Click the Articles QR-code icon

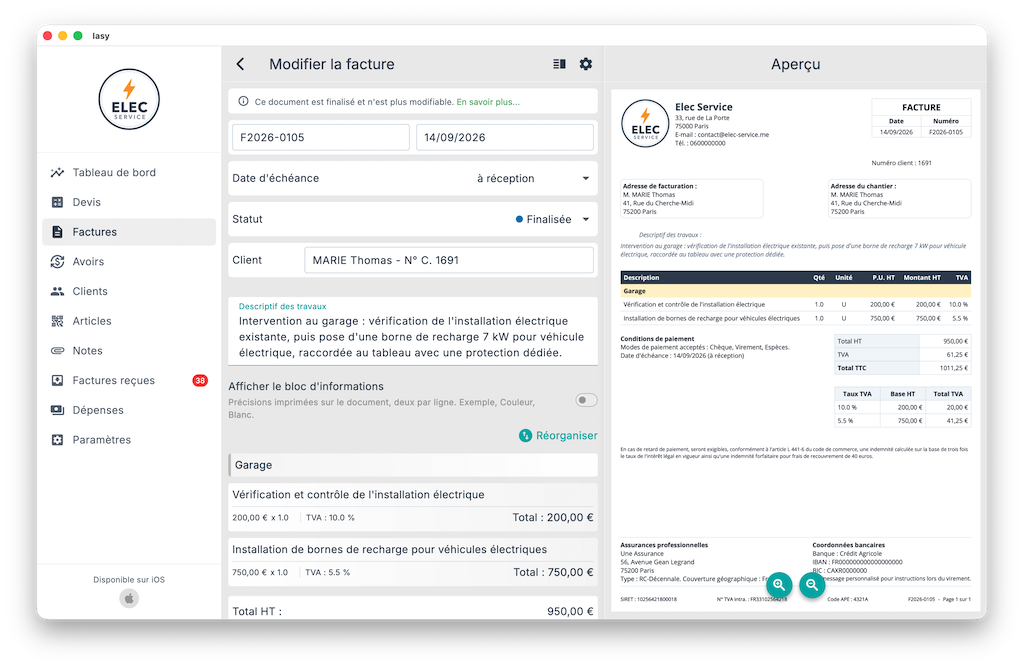click(57, 321)
